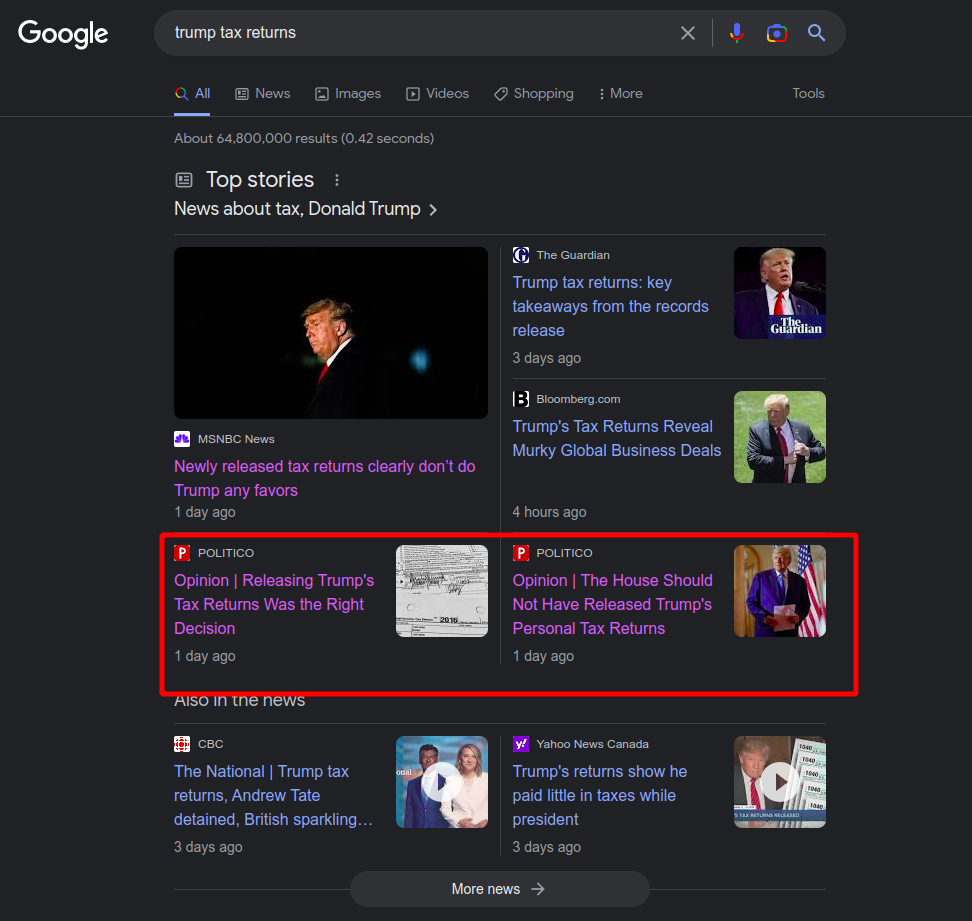Screen dimensions: 972x921
Task: Open Bloomberg Murky Global Business Deals article
Action: pyautogui.click(x=616, y=438)
